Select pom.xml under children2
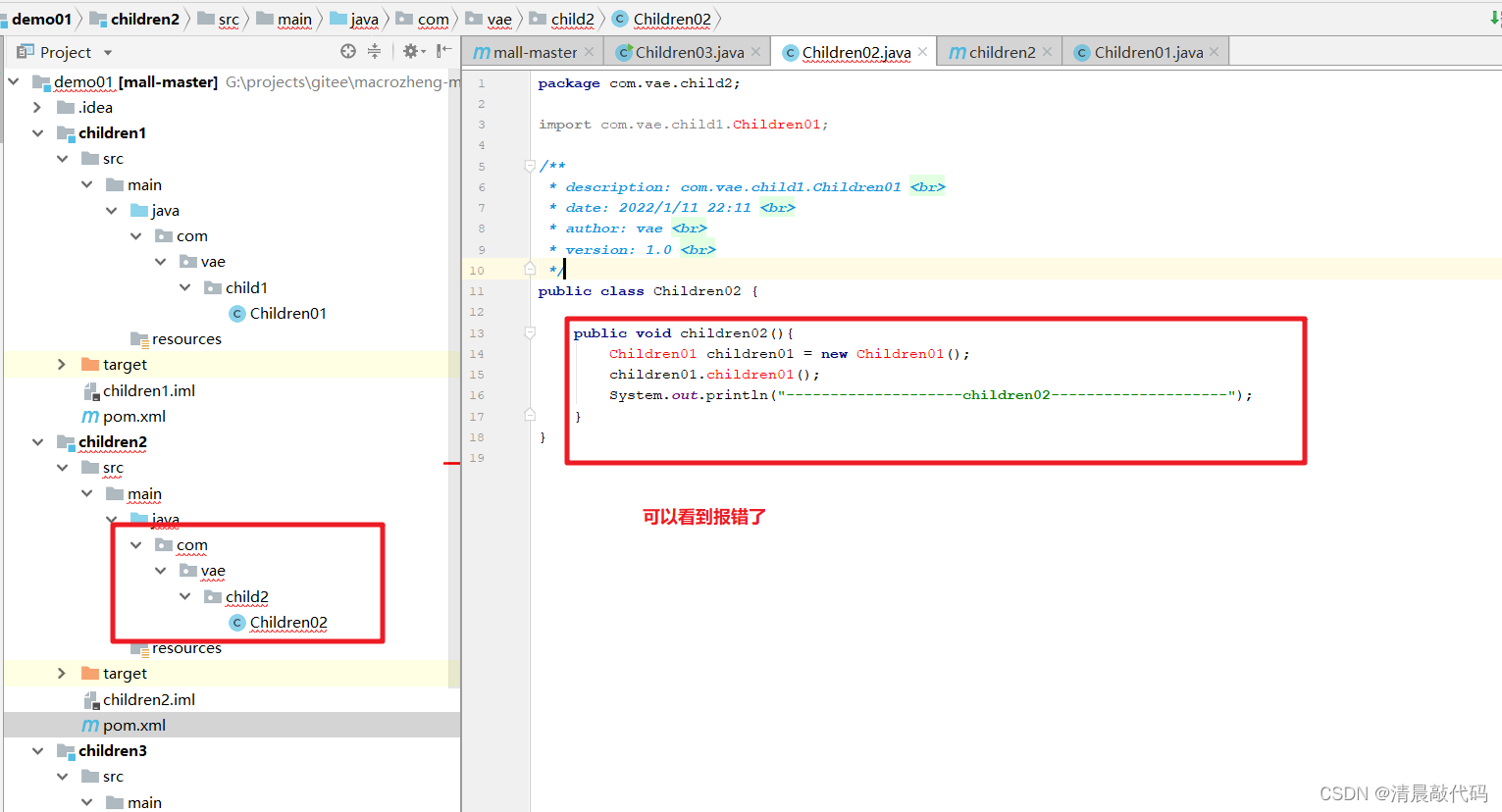1502x812 pixels. point(134,726)
